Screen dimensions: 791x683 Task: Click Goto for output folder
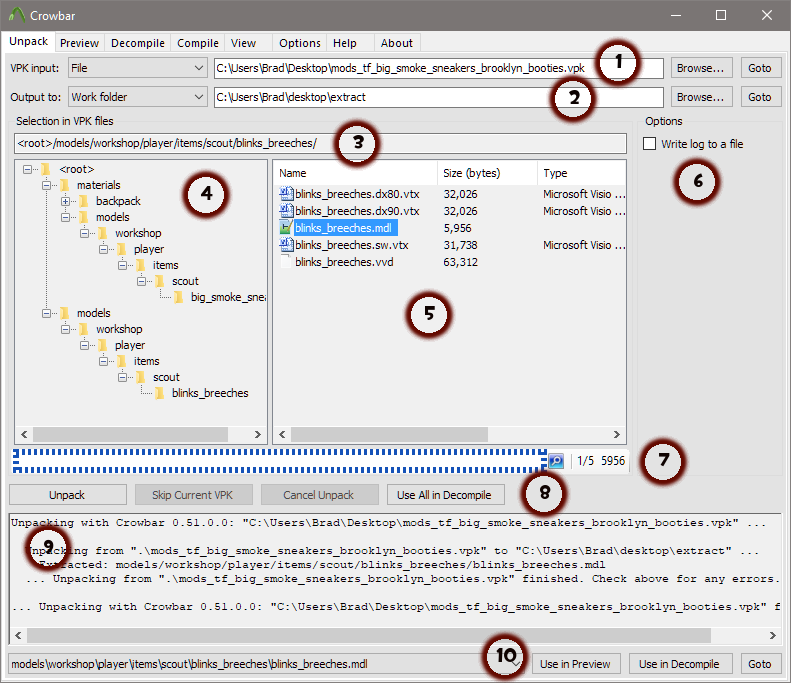(760, 97)
